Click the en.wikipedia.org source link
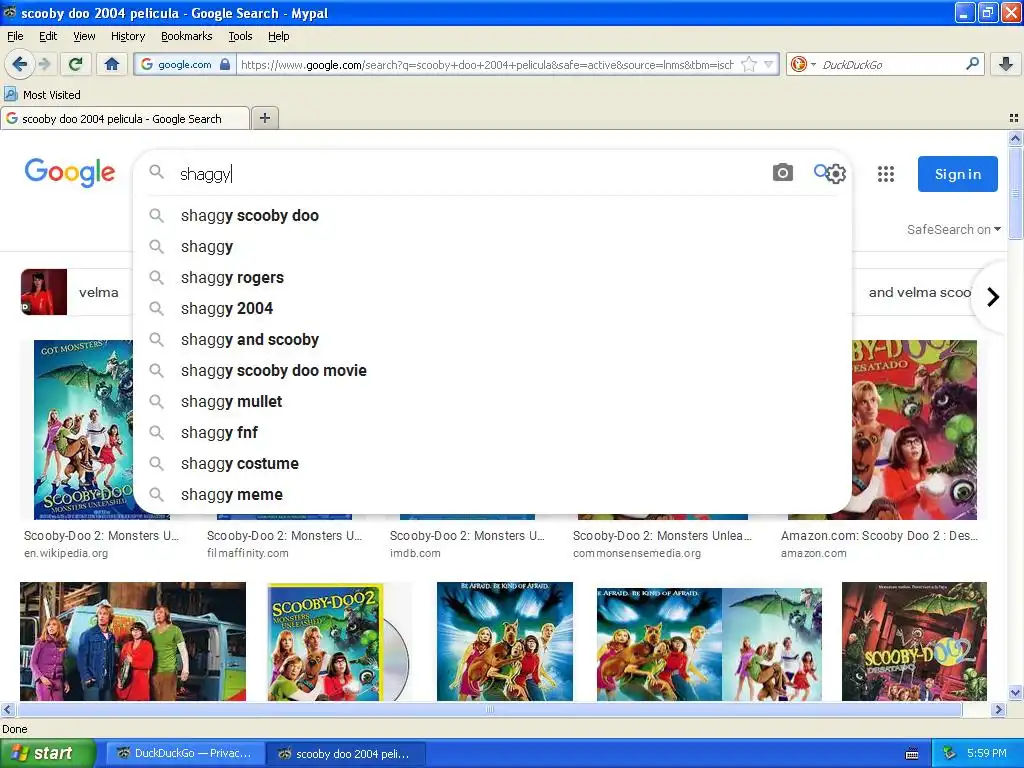The width and height of the screenshot is (1024, 768). [66, 553]
